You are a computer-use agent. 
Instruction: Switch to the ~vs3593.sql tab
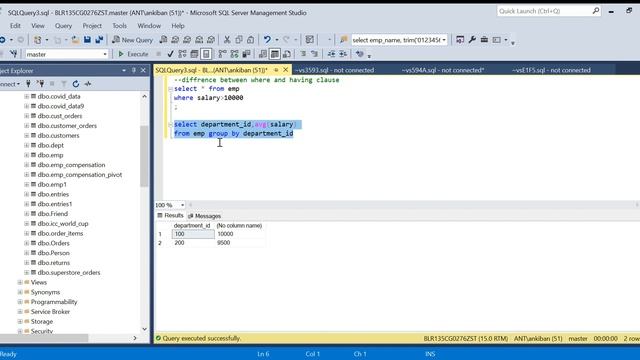[334, 70]
